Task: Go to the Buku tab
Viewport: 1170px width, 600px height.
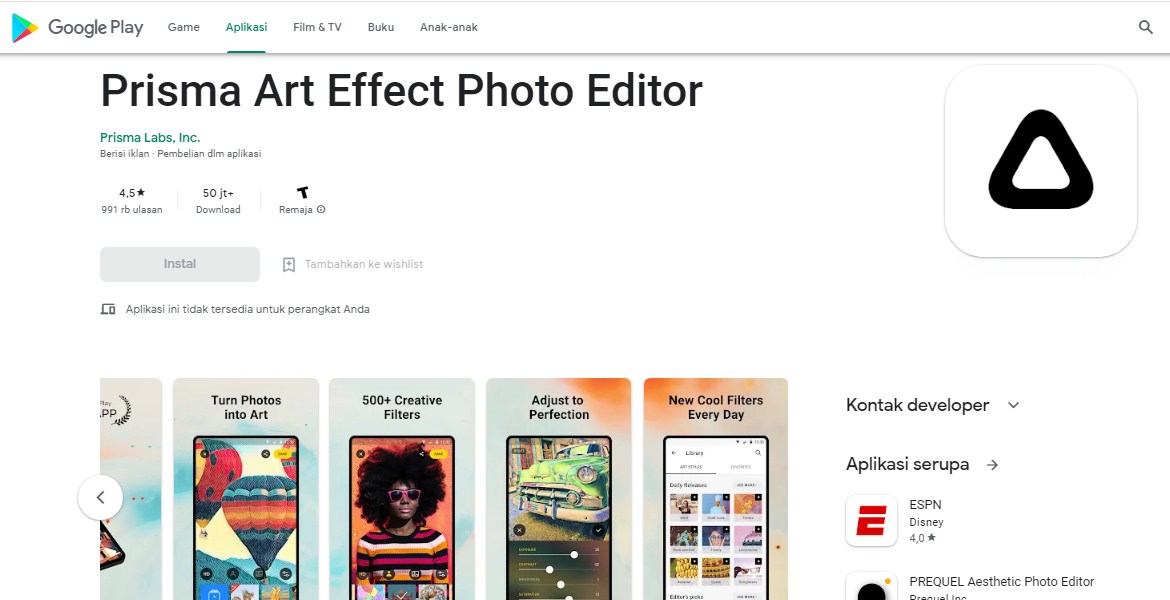Action: pos(381,27)
